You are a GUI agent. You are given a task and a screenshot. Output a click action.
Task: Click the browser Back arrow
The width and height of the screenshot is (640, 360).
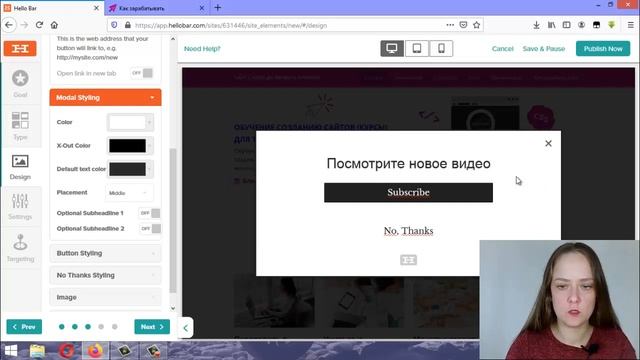pos(9,25)
